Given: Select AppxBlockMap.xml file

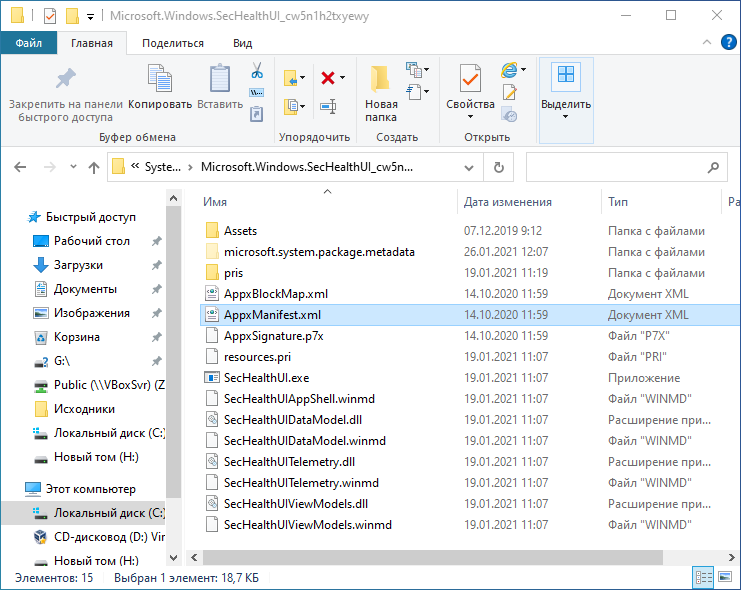Looking at the screenshot, I should (x=276, y=294).
